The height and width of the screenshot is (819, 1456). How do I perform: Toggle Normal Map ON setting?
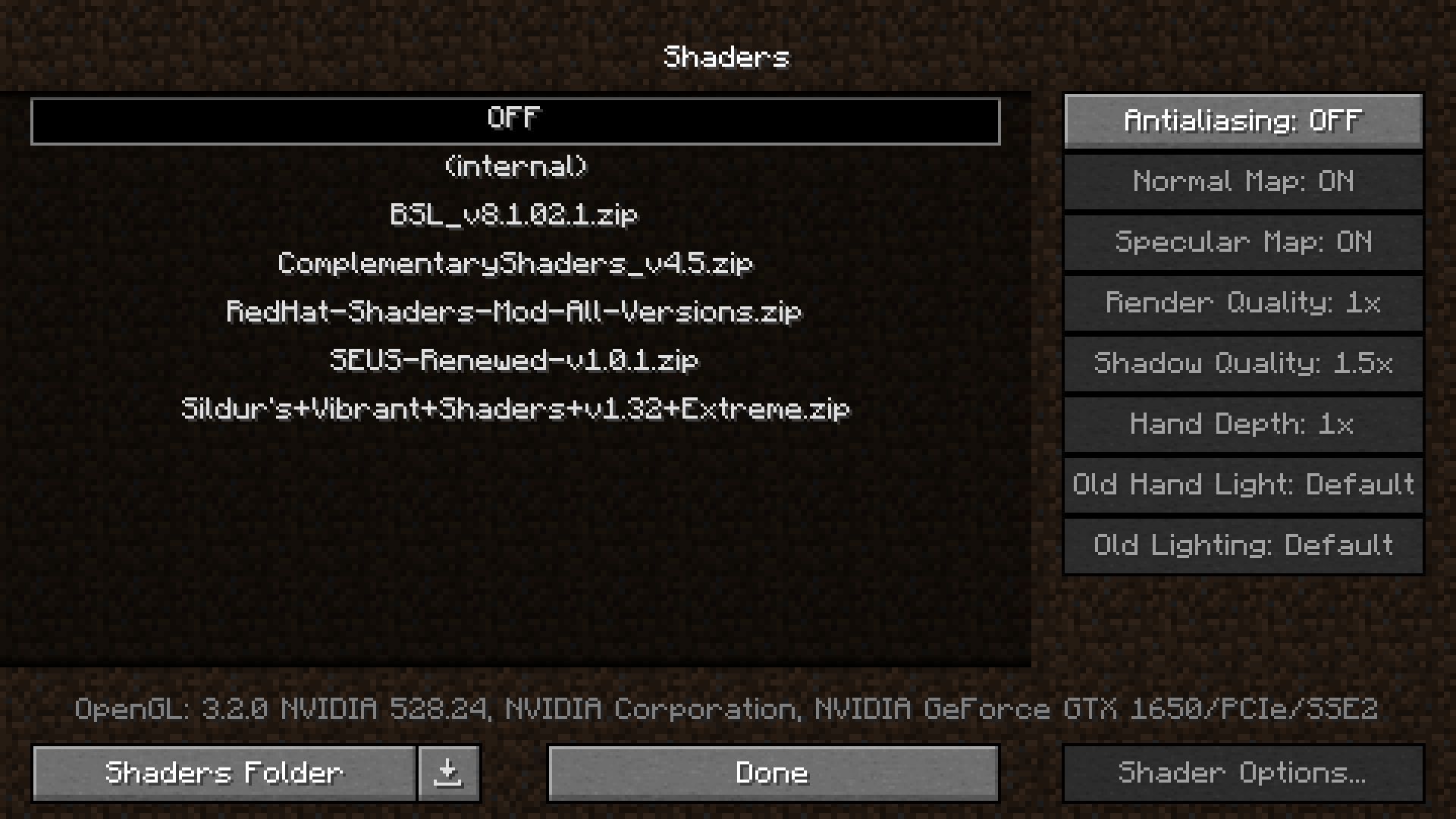click(x=1243, y=181)
